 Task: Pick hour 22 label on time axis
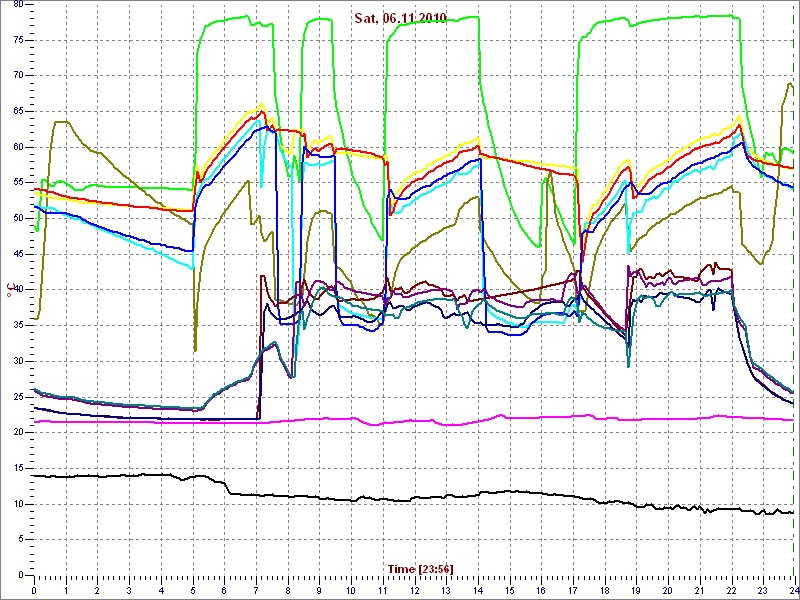[732, 589]
